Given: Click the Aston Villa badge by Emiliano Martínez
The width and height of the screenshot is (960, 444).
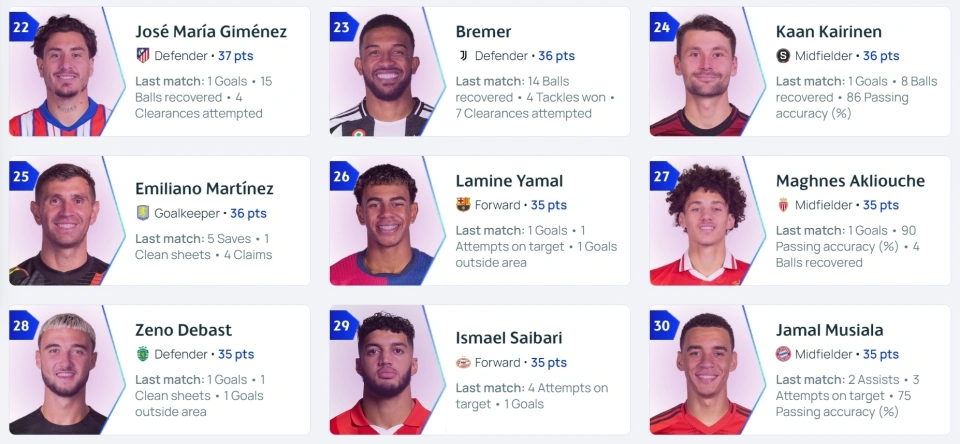Looking at the screenshot, I should click(x=143, y=213).
